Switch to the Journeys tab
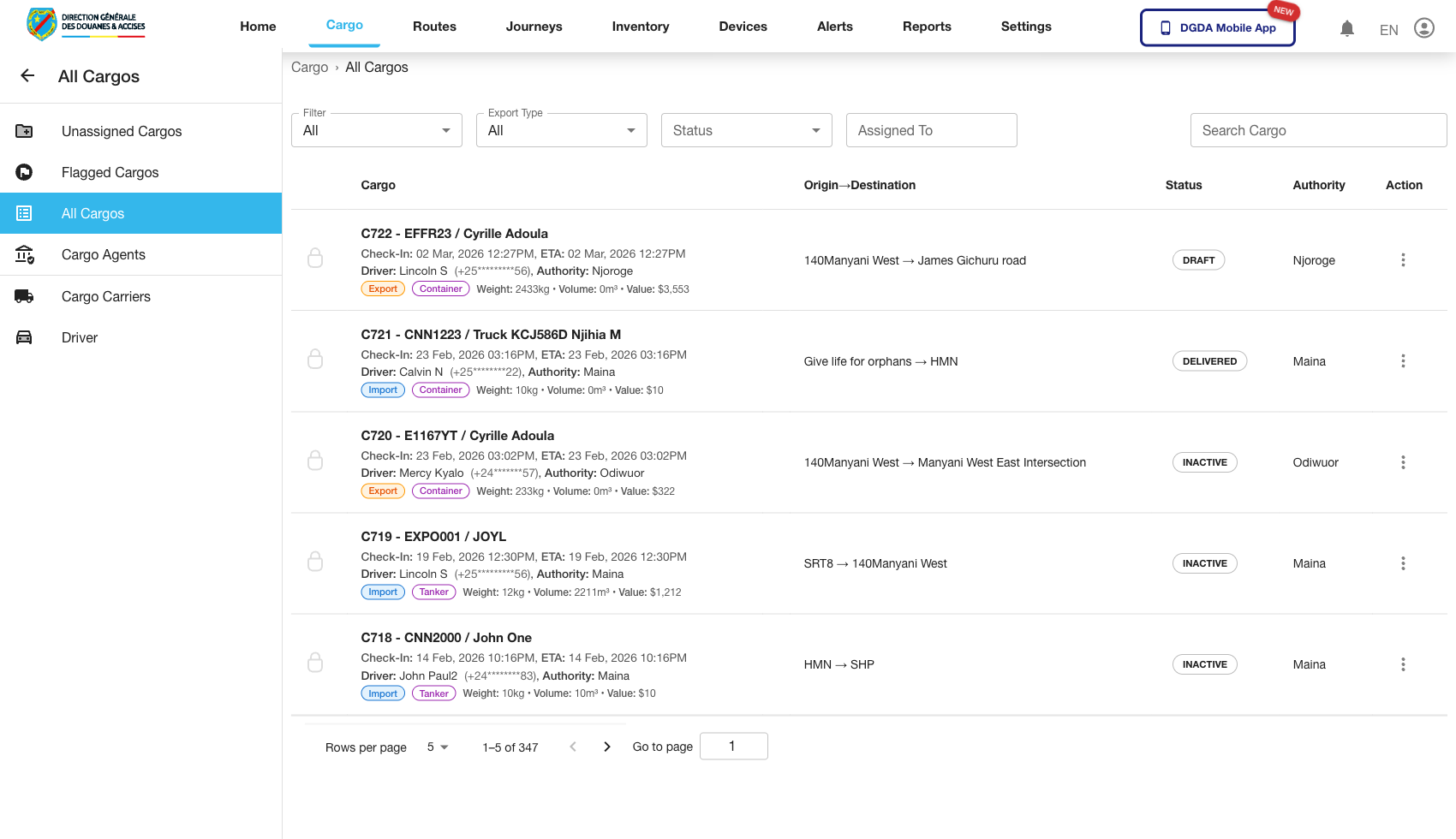 tap(534, 27)
